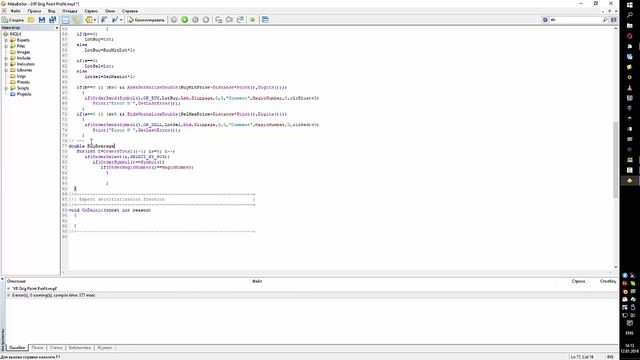Switch to the Статьи tab
The width and height of the screenshot is (640, 360).
click(56, 347)
